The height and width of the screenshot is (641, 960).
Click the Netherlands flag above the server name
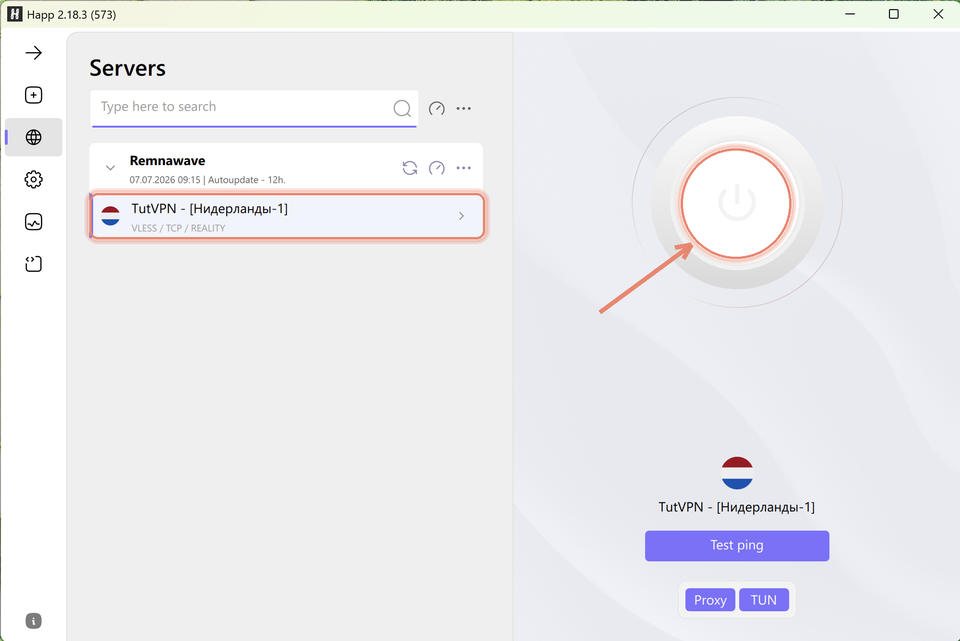pos(737,473)
